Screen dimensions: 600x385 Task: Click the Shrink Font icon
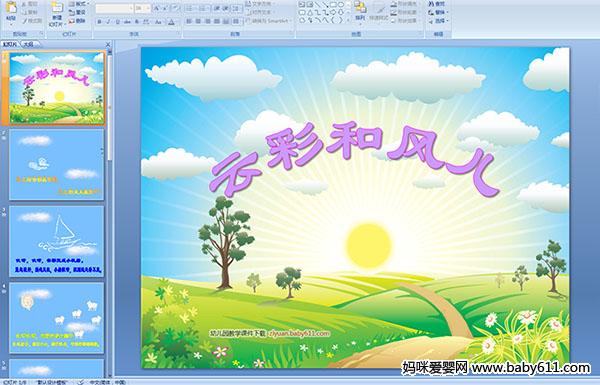[165, 8]
